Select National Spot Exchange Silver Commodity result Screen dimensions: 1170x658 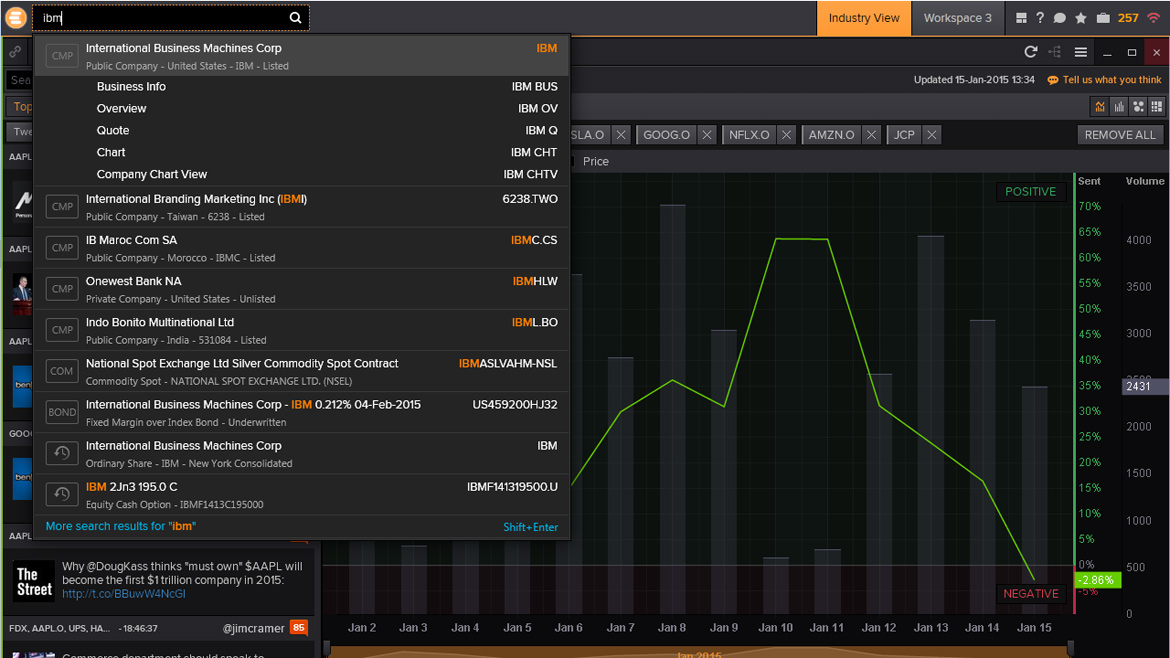tap(301, 371)
